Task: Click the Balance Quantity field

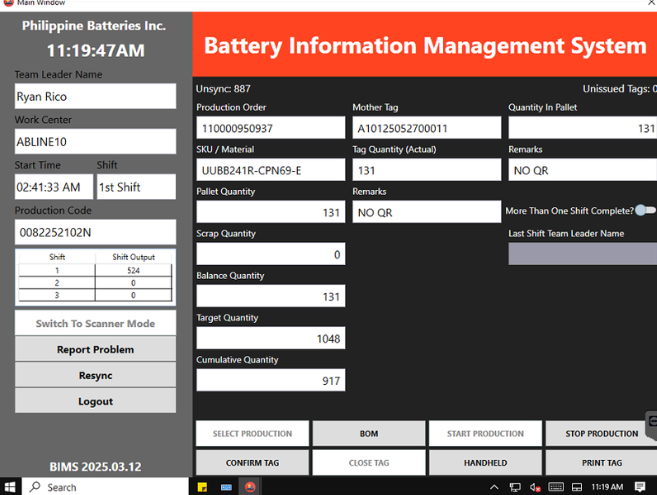Action: 271,296
